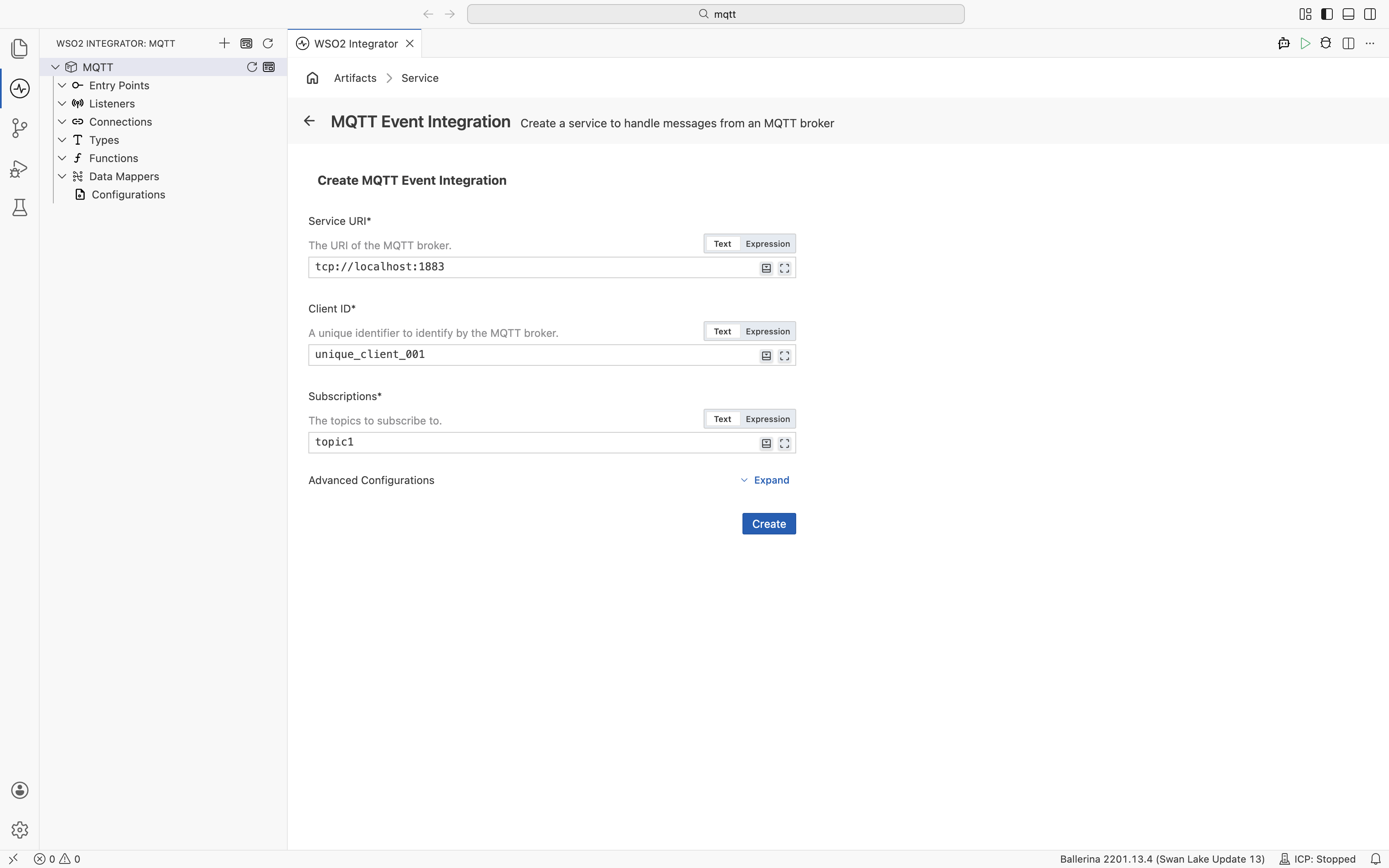Image resolution: width=1389 pixels, height=868 pixels.
Task: Click the Create button
Action: pos(768,524)
